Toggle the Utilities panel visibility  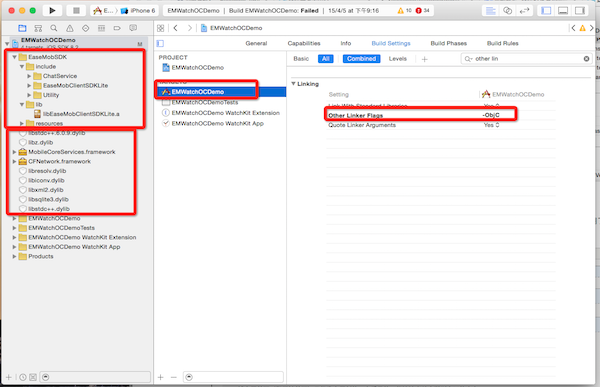pos(580,11)
